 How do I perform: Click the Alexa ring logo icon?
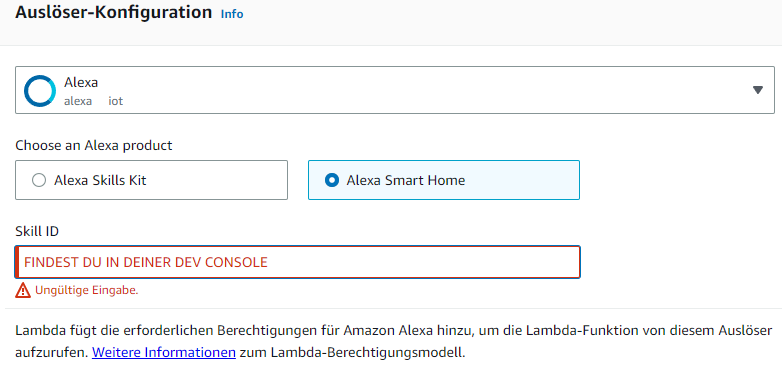tap(40, 91)
